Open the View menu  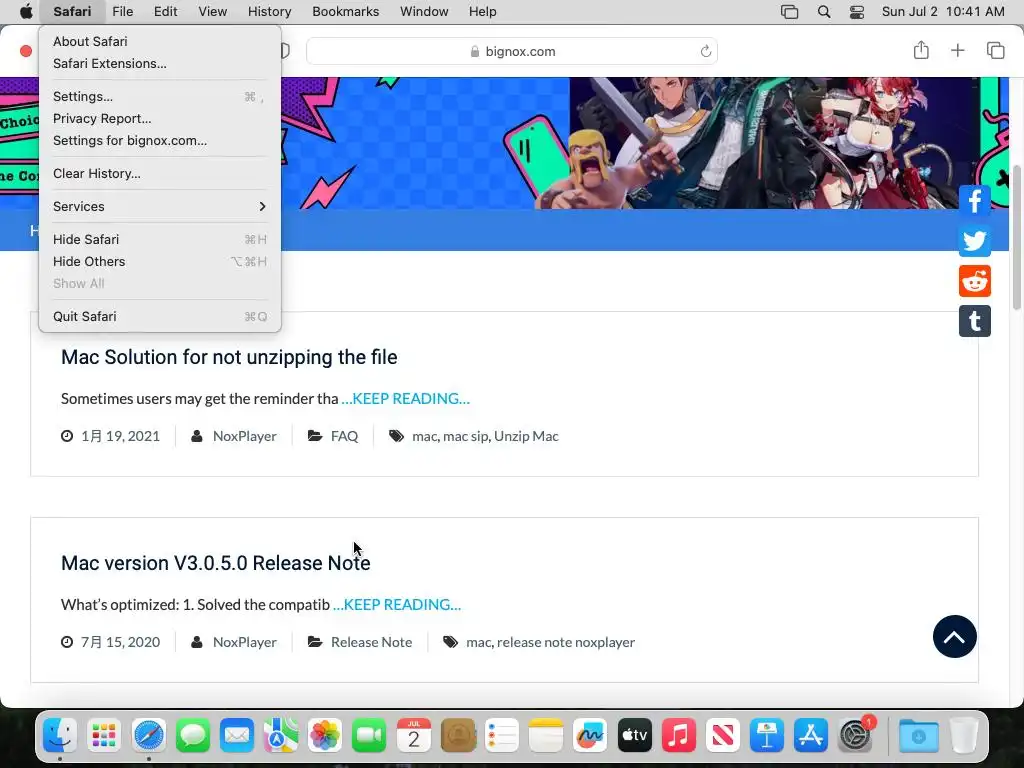[x=212, y=12]
